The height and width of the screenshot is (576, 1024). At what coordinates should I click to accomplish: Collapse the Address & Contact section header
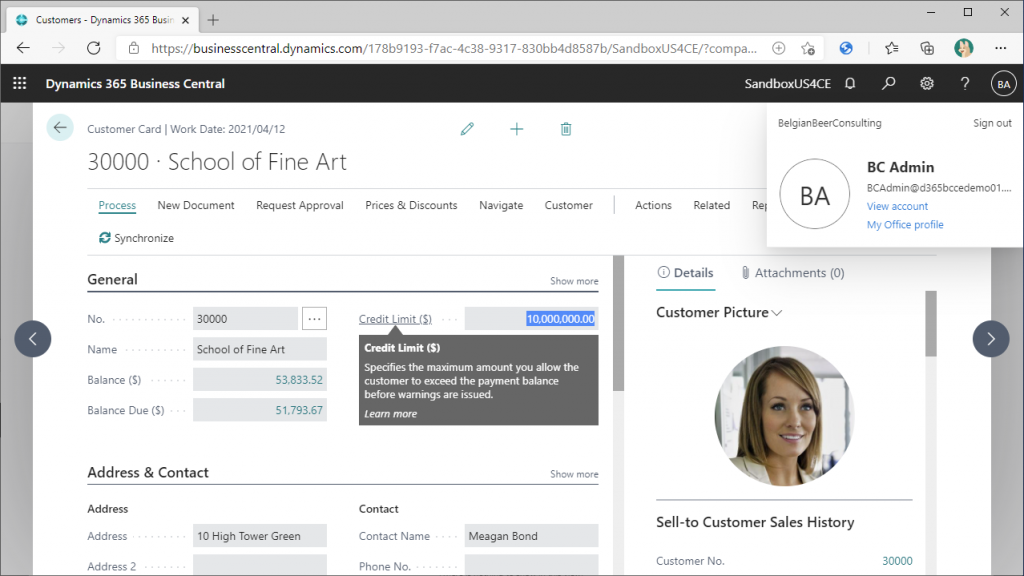click(148, 472)
